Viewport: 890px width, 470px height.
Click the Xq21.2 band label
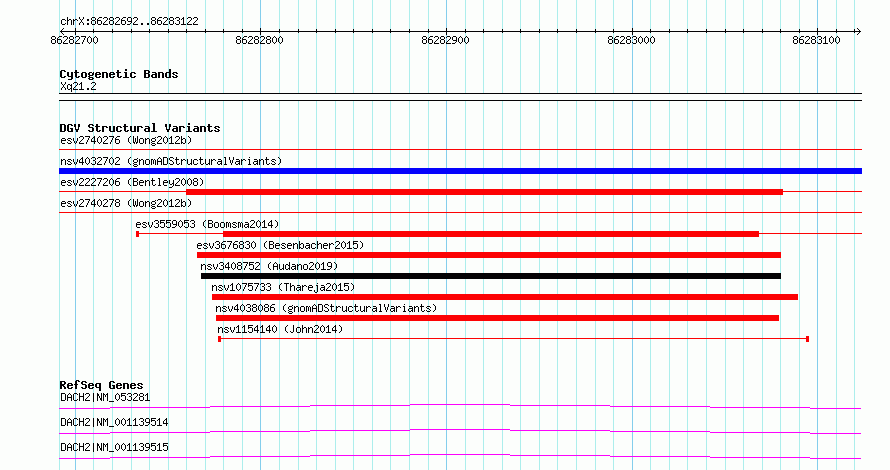(78, 86)
